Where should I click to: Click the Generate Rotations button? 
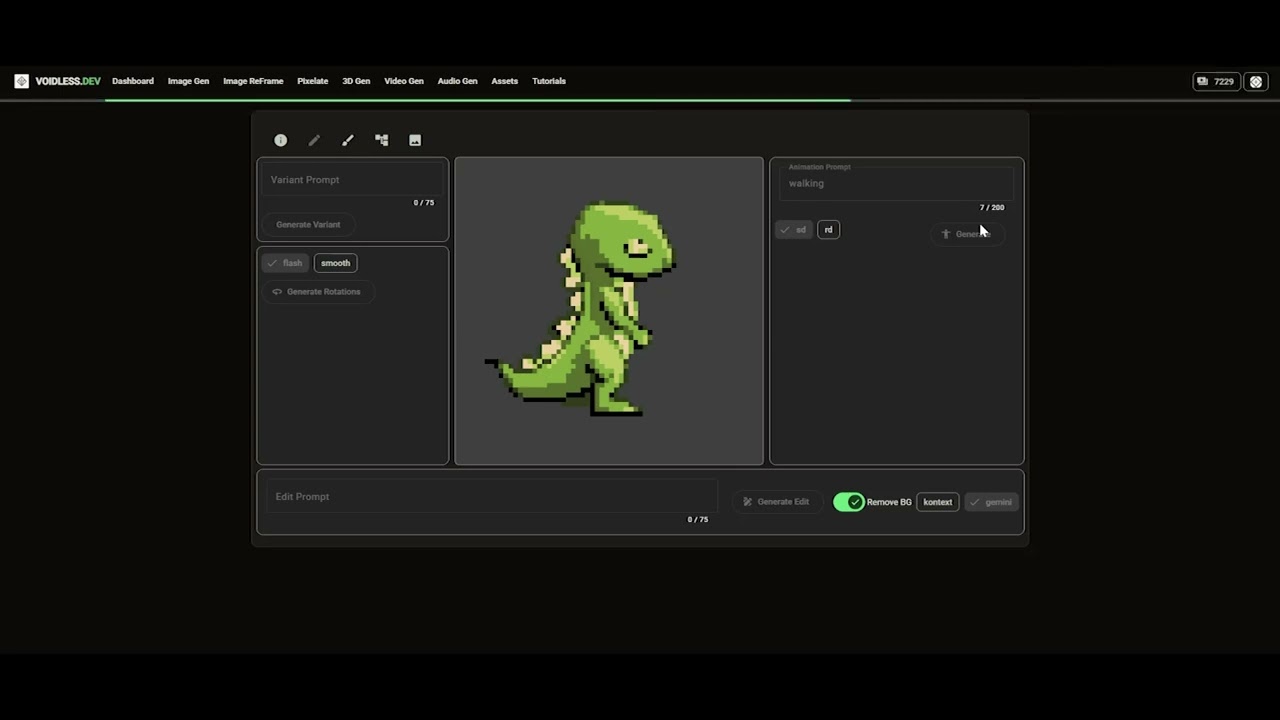pyautogui.click(x=318, y=292)
